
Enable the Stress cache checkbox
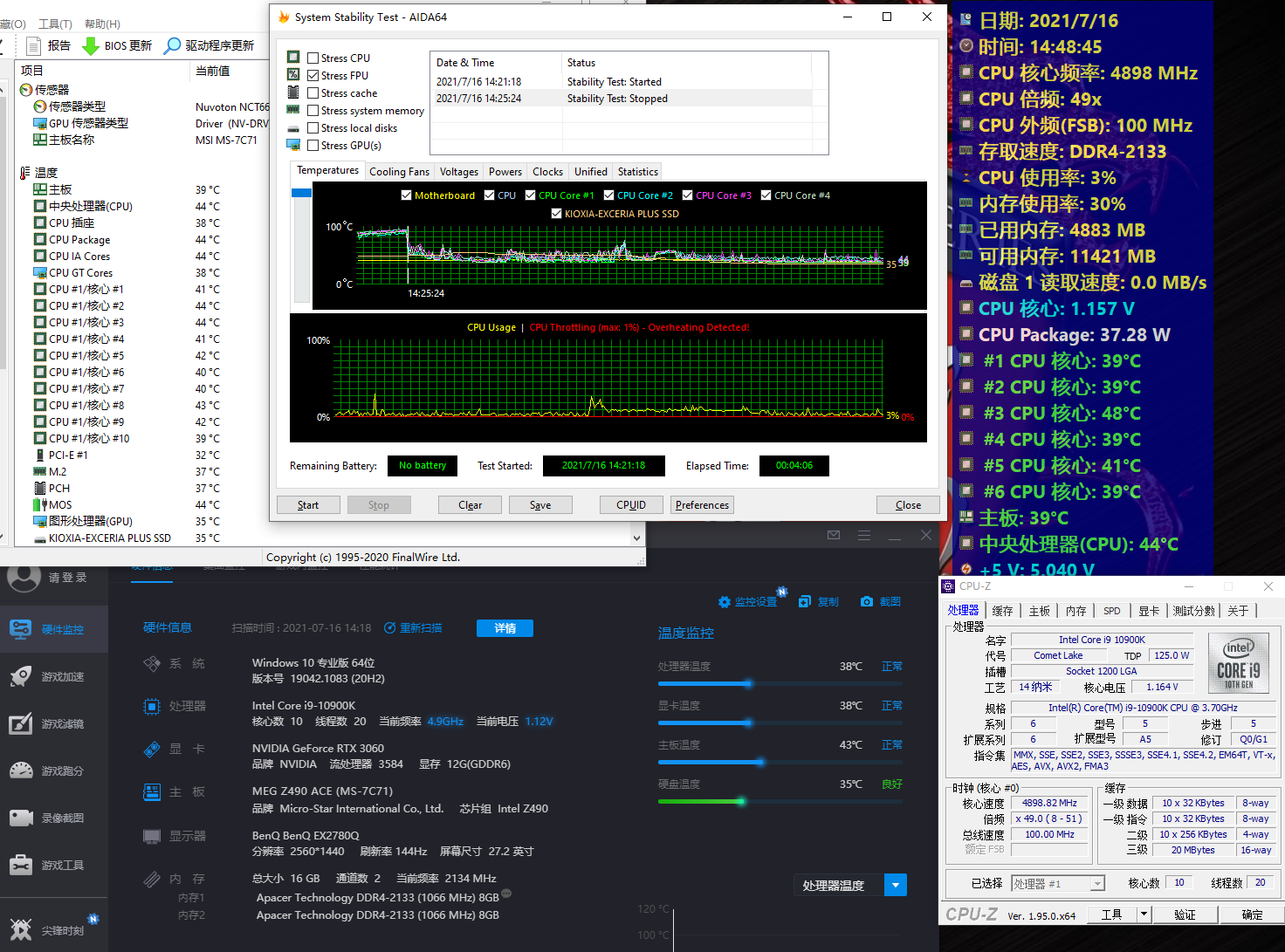pyautogui.click(x=313, y=93)
